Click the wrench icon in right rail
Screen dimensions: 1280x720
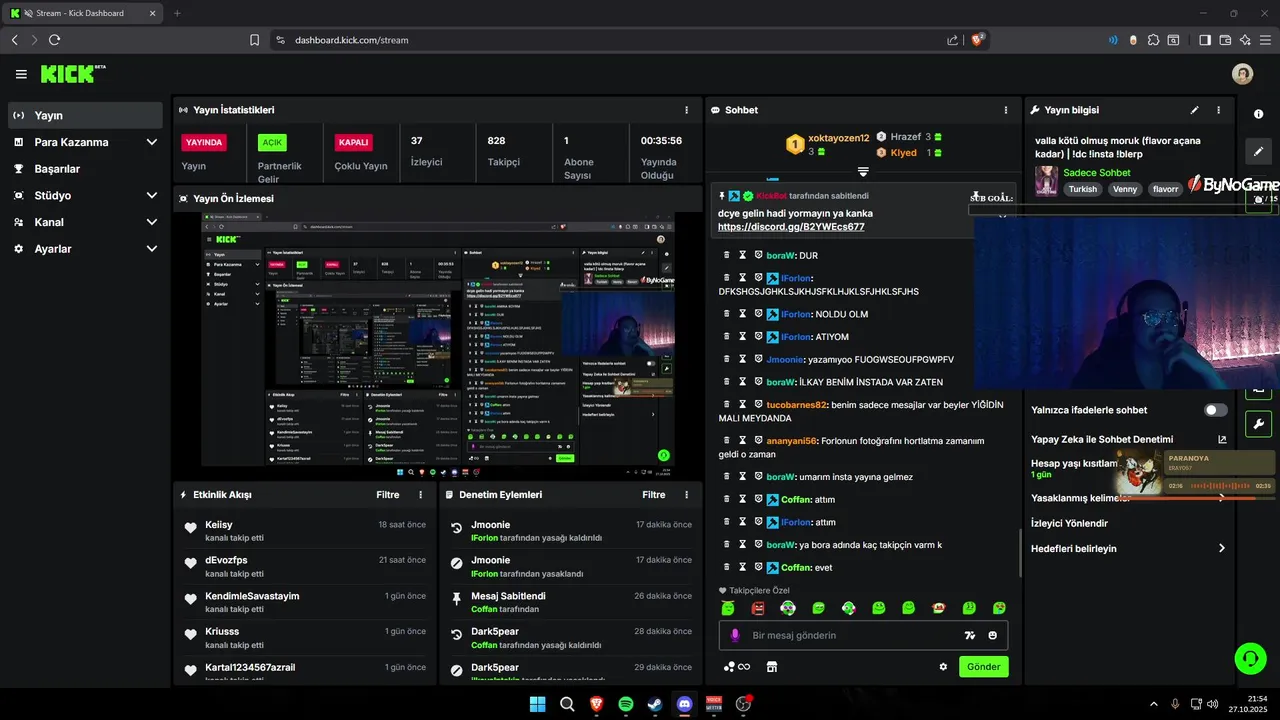[x=1258, y=423]
